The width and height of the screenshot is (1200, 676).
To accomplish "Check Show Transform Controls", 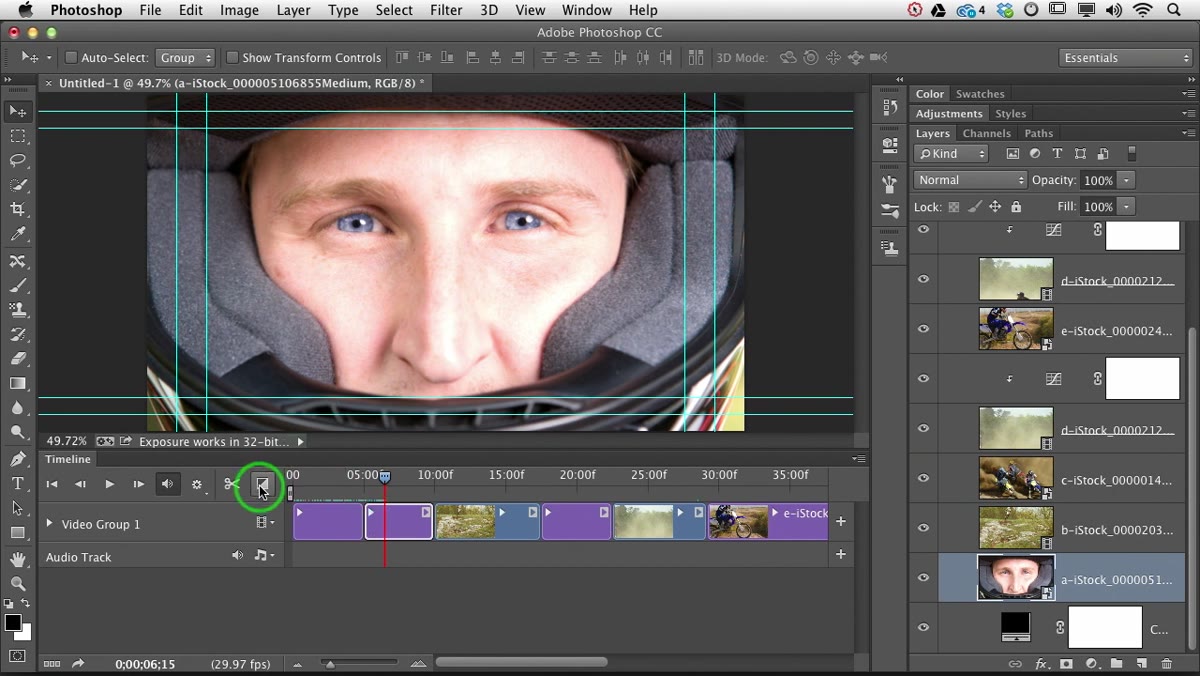I will [x=232, y=58].
